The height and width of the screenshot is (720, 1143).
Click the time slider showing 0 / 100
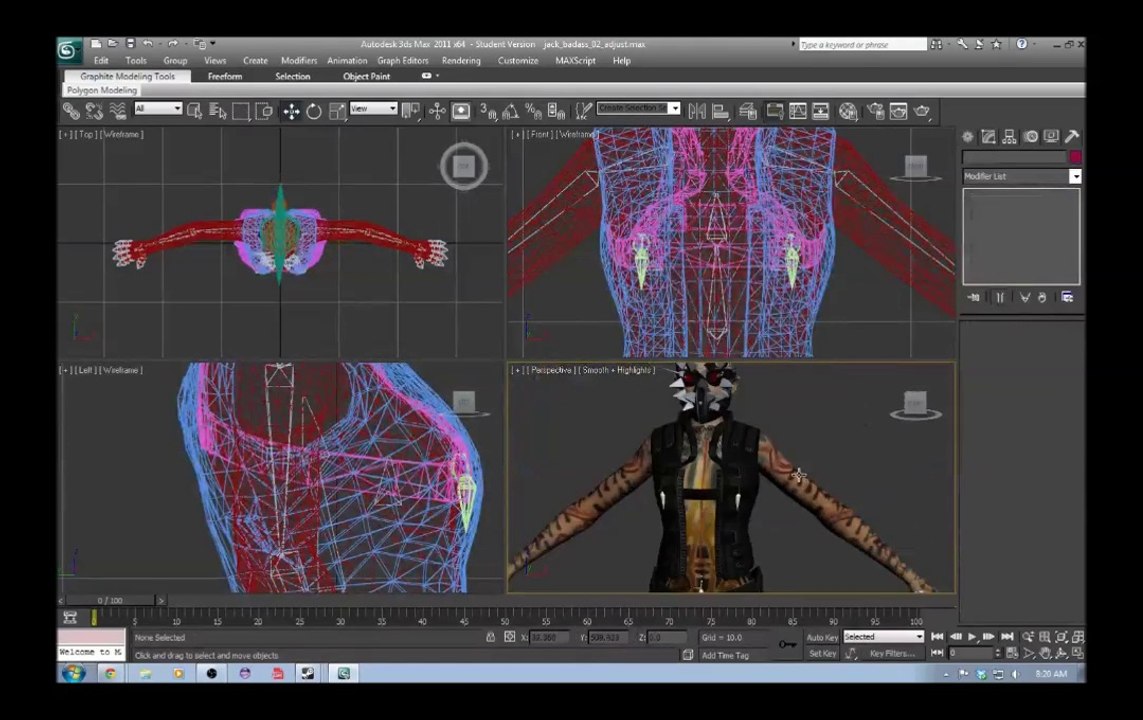click(x=110, y=600)
